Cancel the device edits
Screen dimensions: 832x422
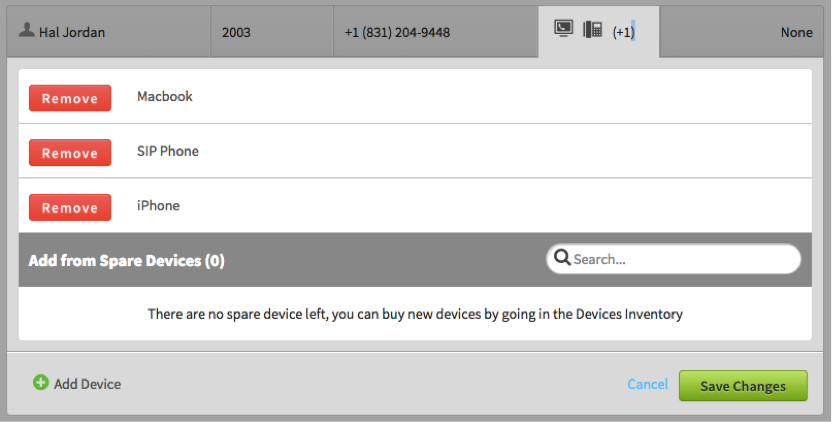647,384
